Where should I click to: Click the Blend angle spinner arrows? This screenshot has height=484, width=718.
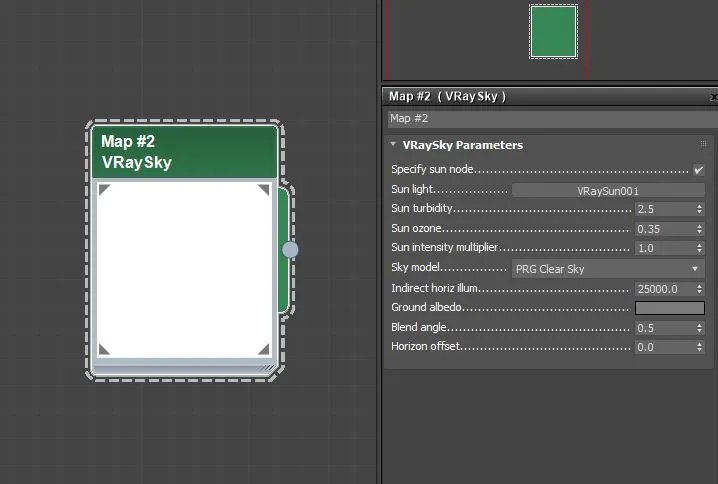pyautogui.click(x=699, y=328)
